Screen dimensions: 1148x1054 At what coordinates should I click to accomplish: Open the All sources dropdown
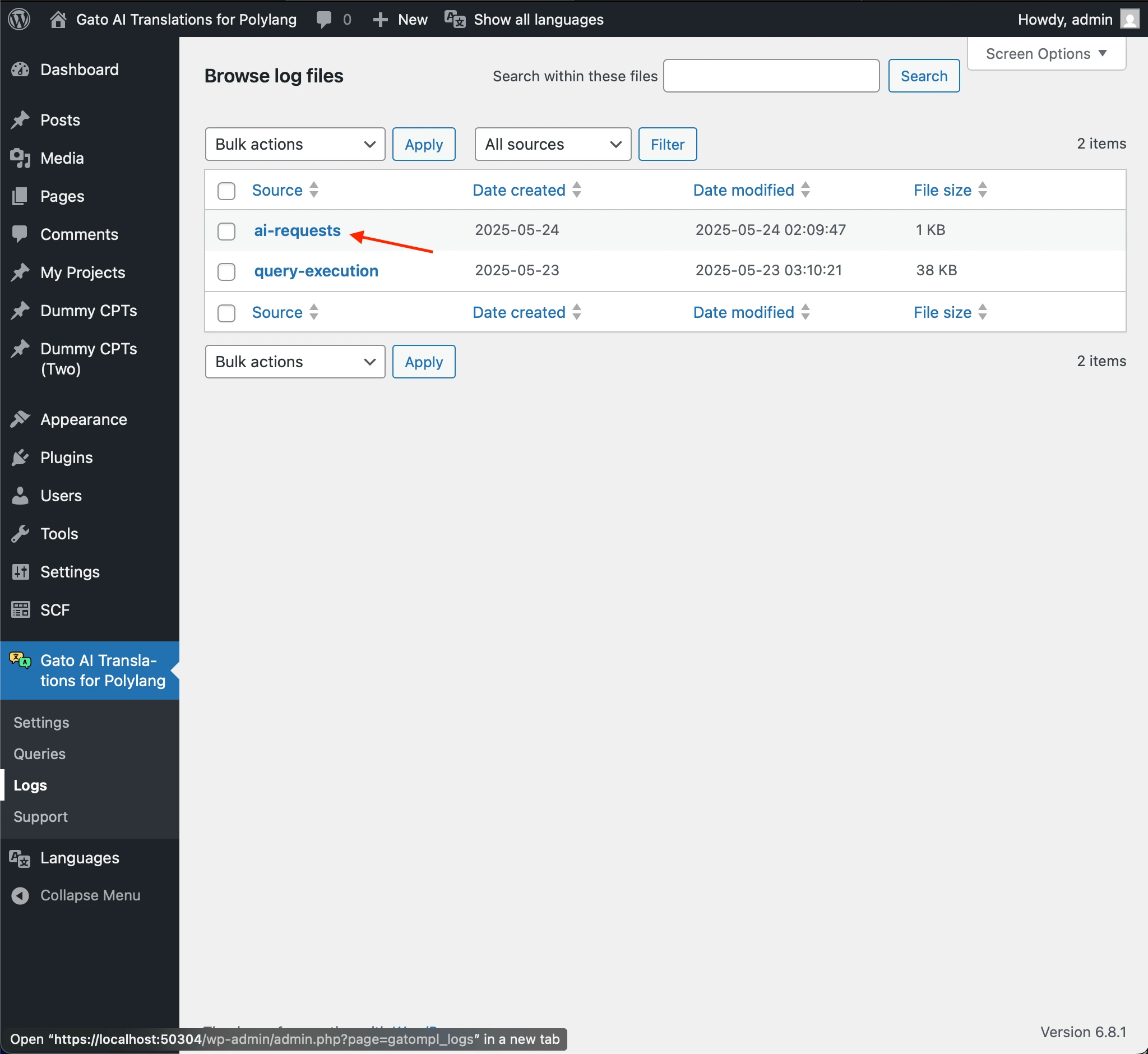pyautogui.click(x=553, y=144)
